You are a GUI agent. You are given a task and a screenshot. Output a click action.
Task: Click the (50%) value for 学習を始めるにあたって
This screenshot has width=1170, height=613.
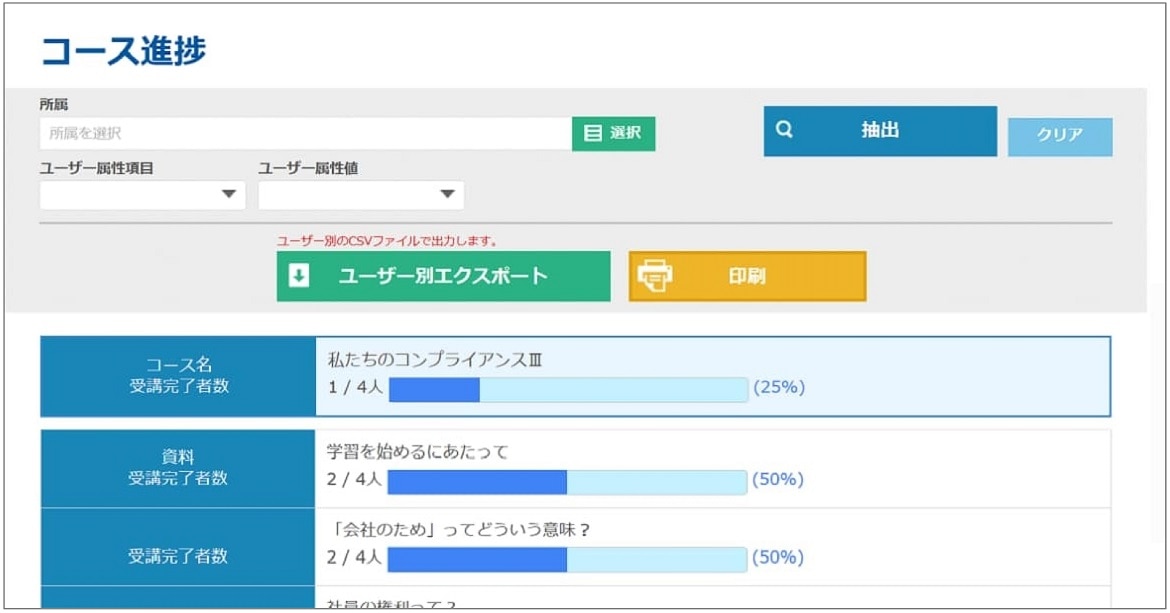pos(778,480)
